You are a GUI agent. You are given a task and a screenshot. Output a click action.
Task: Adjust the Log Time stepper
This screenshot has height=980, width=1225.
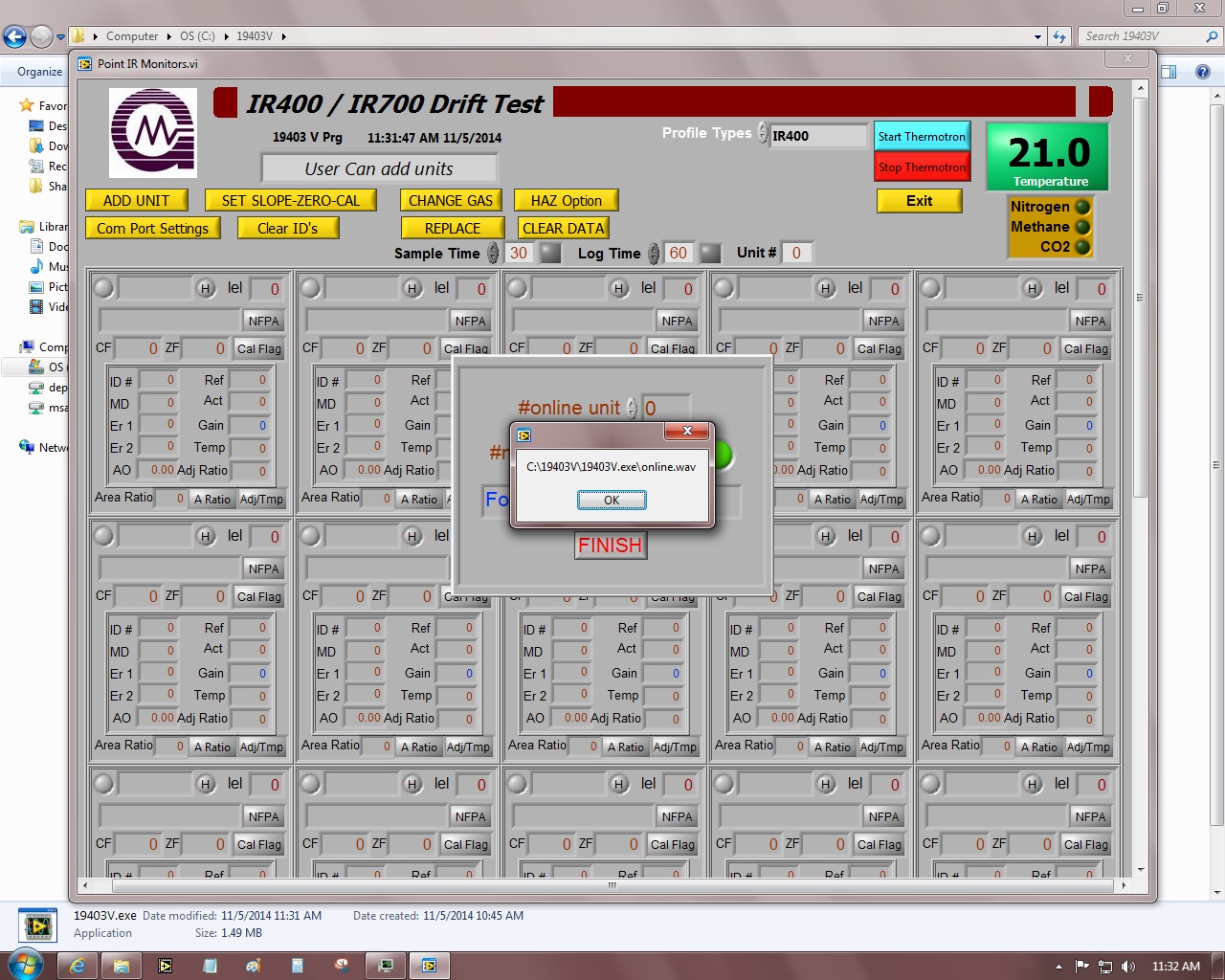(654, 253)
